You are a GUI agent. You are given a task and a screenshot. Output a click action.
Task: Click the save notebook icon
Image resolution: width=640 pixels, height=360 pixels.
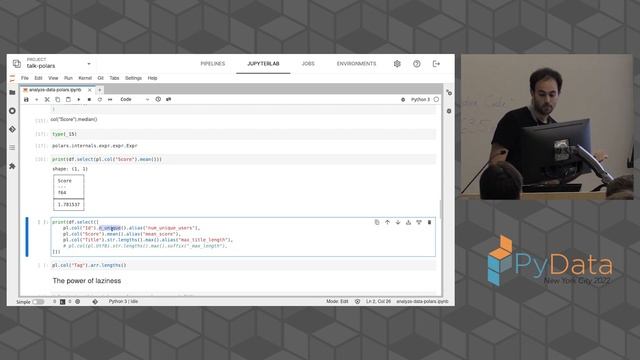click(26, 100)
